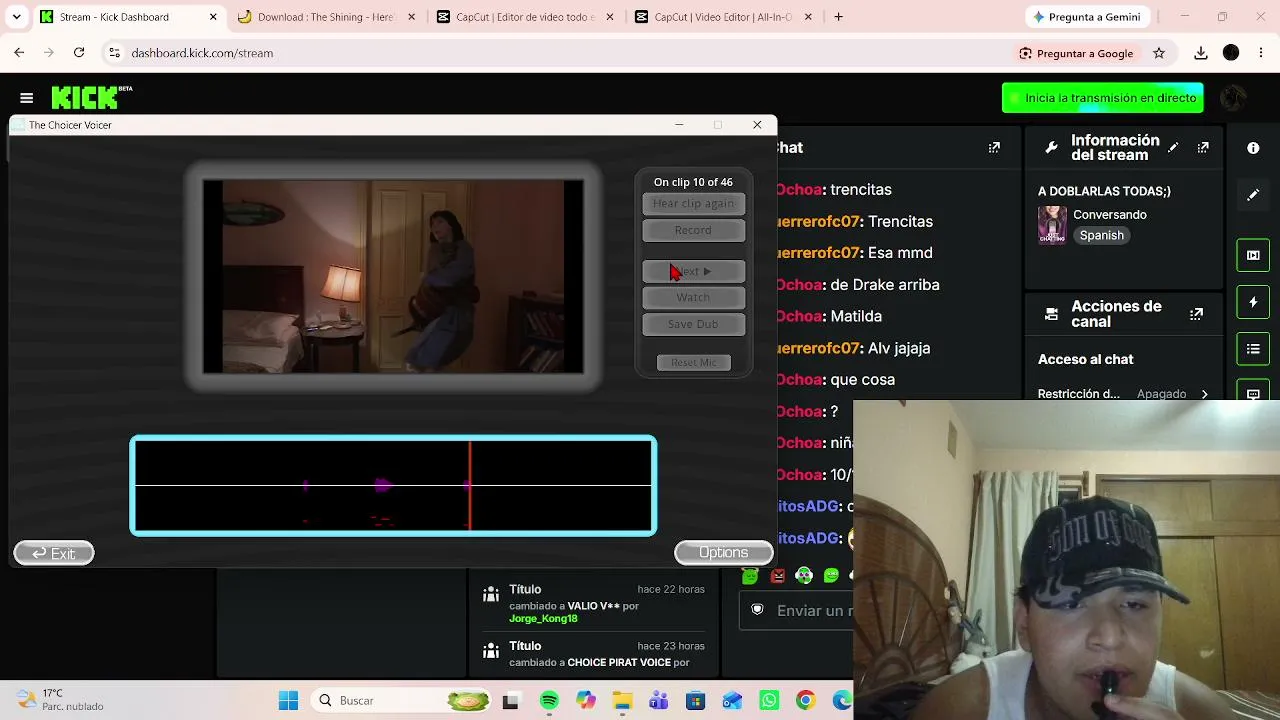Screen dimensions: 1280x720
Task: Open the Jorge_Kong18 username link in the activity feed
Action: [x=543, y=619]
